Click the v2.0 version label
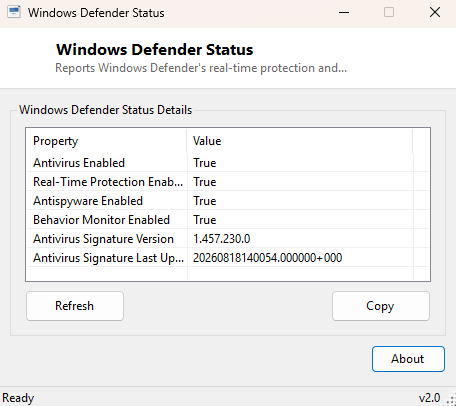 tap(429, 398)
